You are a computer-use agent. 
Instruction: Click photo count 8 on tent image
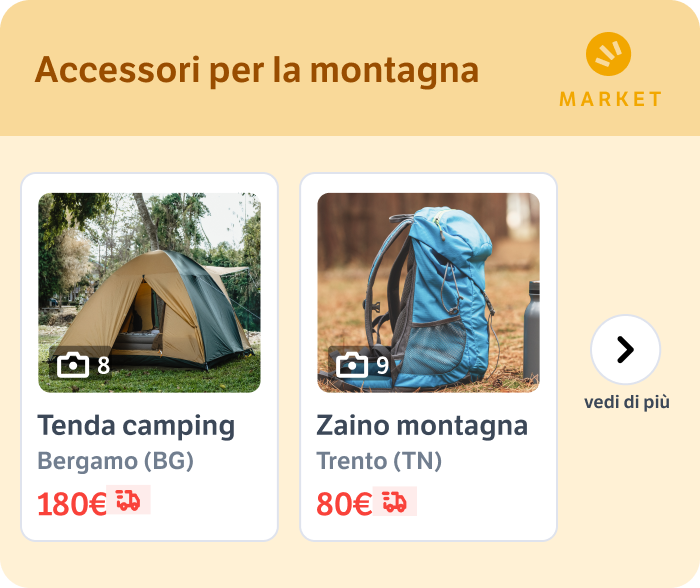coord(104,365)
